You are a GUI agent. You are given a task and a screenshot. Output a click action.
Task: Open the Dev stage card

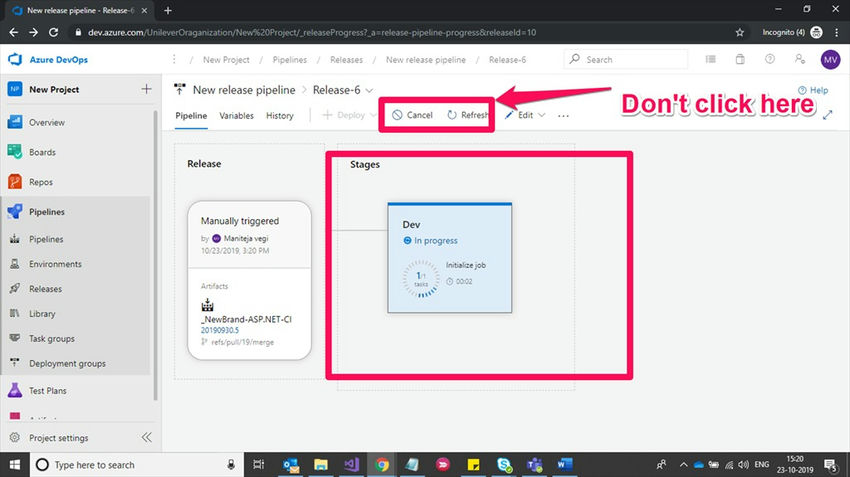coord(449,257)
